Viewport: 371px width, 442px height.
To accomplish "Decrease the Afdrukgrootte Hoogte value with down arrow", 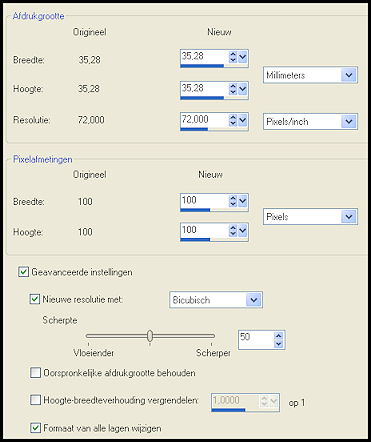I will click(x=233, y=92).
